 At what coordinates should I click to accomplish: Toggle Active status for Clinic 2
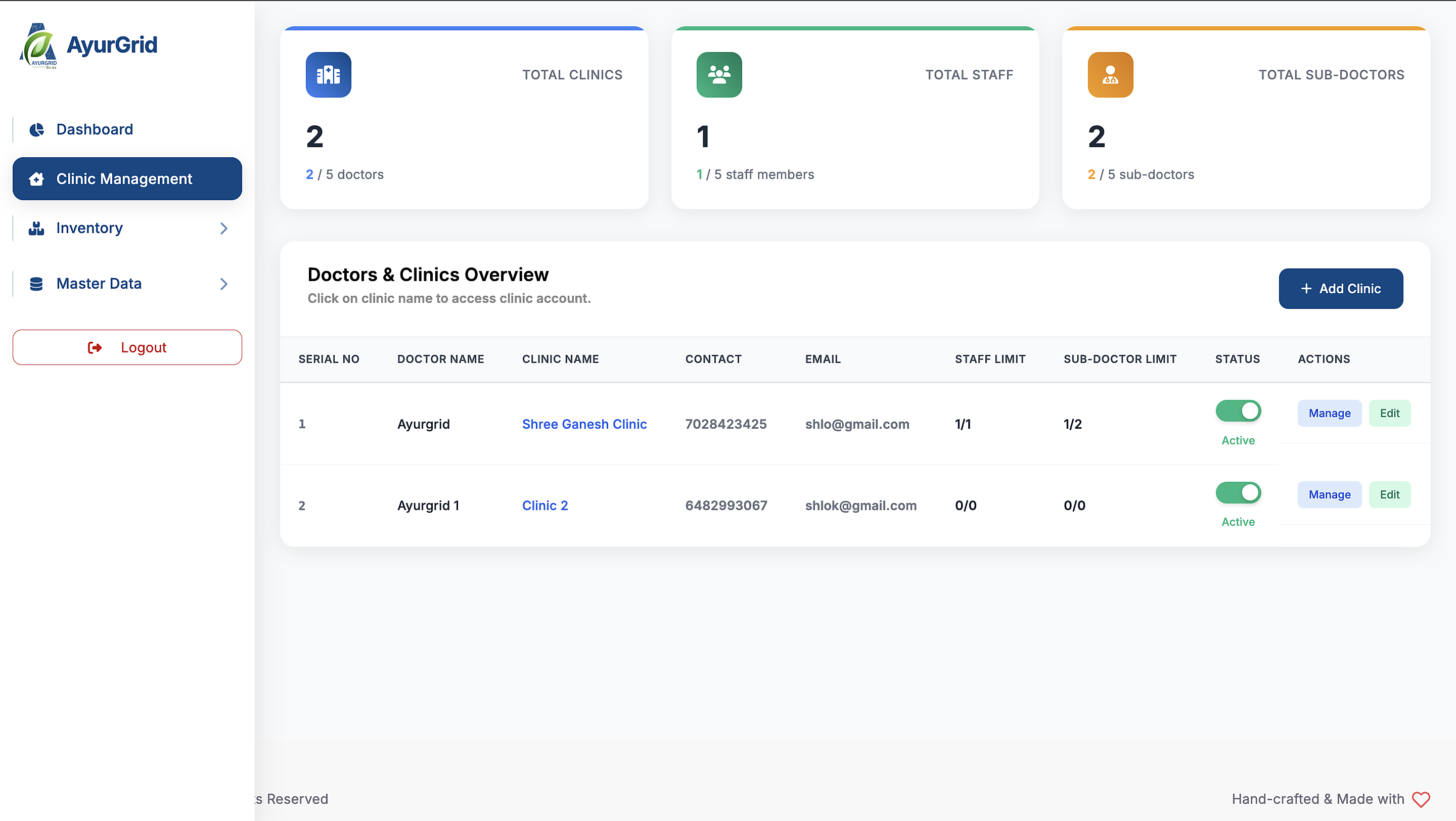(1238, 492)
